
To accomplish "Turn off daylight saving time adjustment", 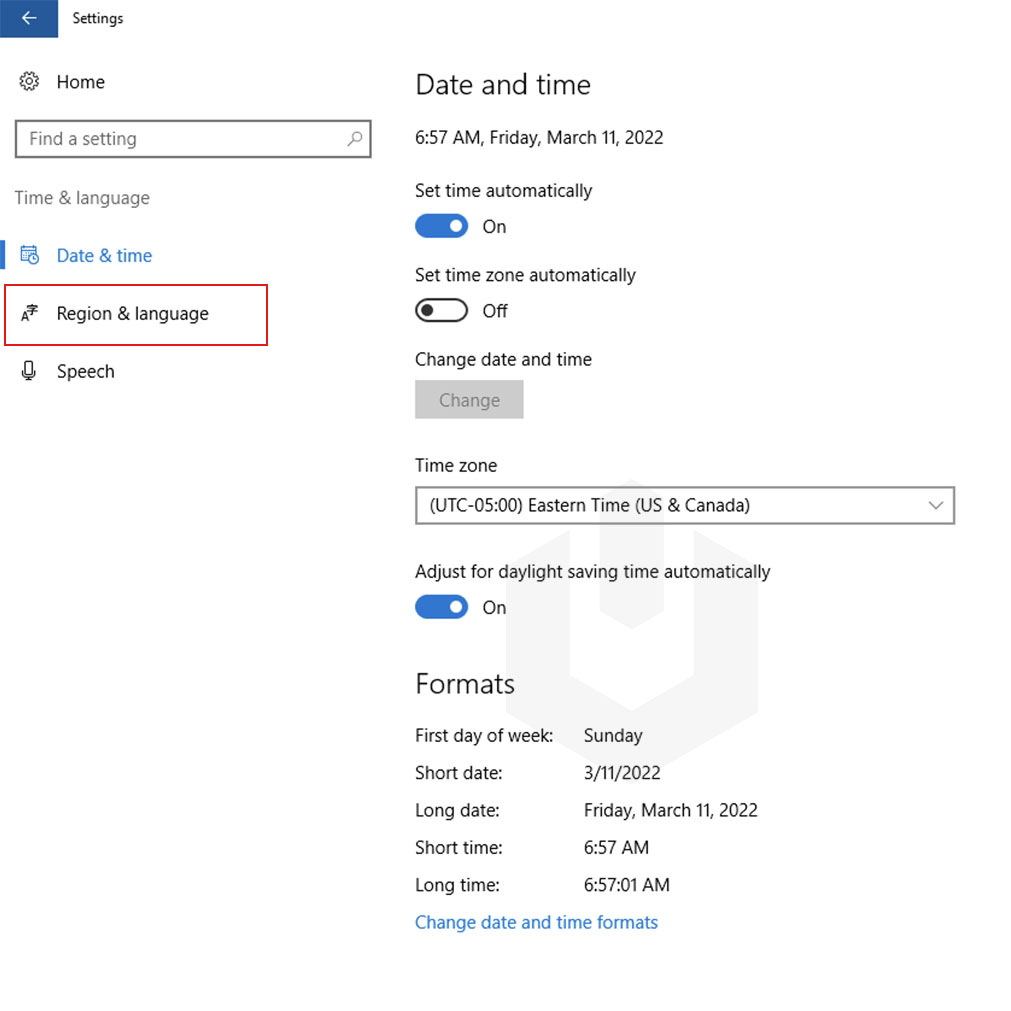I will click(x=441, y=607).
